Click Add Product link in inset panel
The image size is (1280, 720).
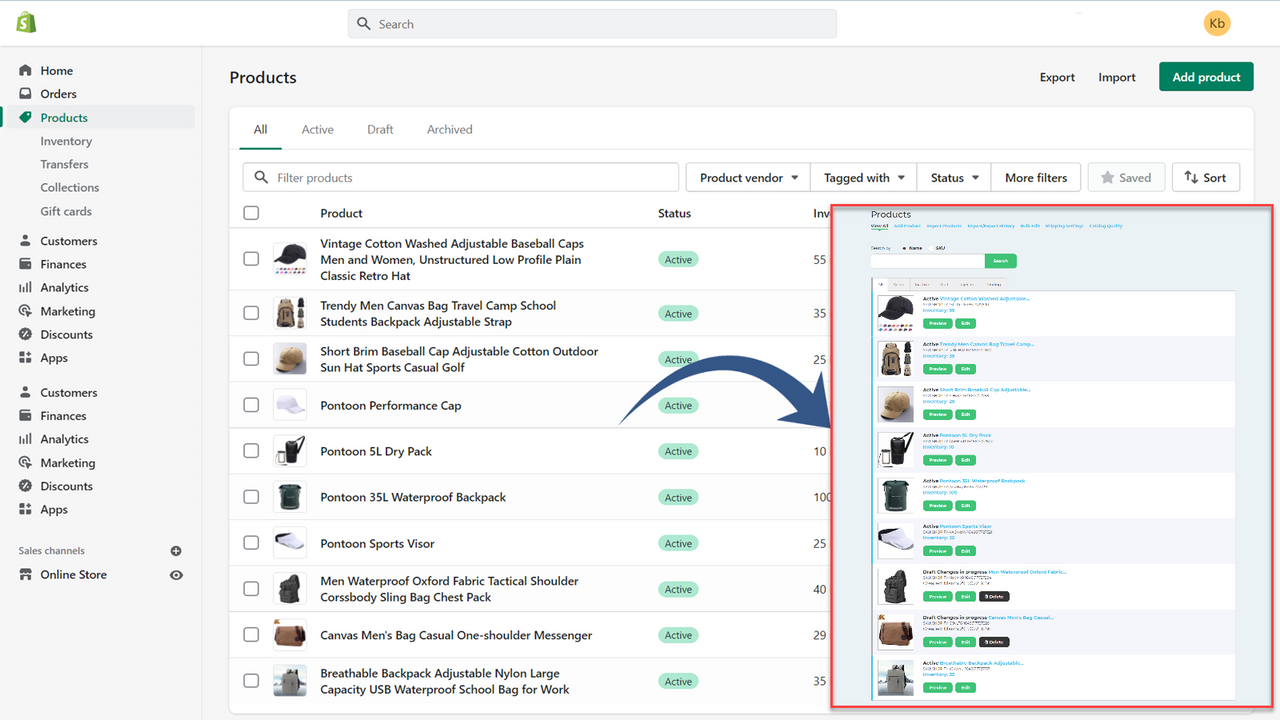[x=907, y=226]
